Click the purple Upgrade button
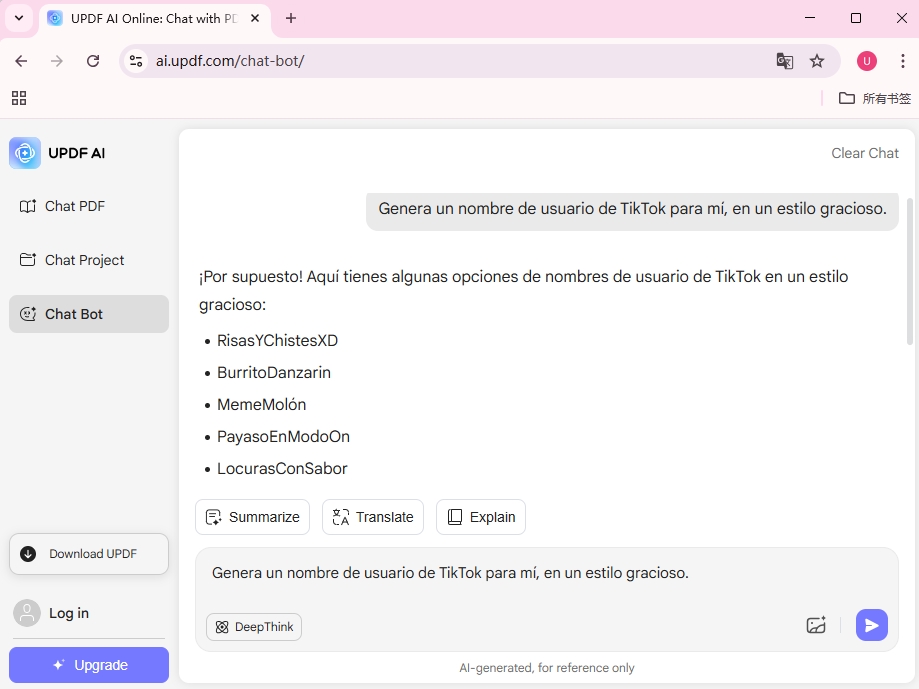This screenshot has width=919, height=689. (x=89, y=665)
